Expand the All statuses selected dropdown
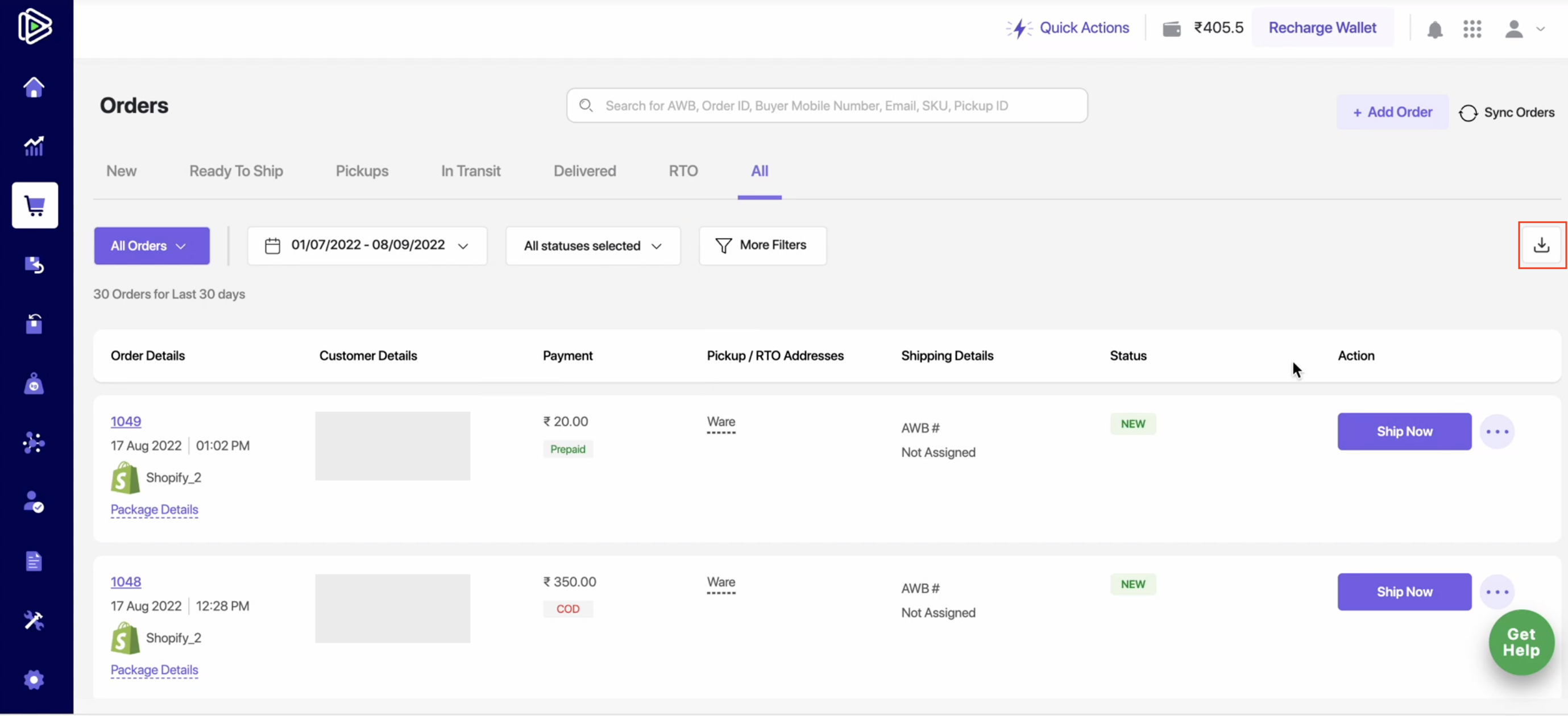The width and height of the screenshot is (1568, 716). tap(593, 245)
